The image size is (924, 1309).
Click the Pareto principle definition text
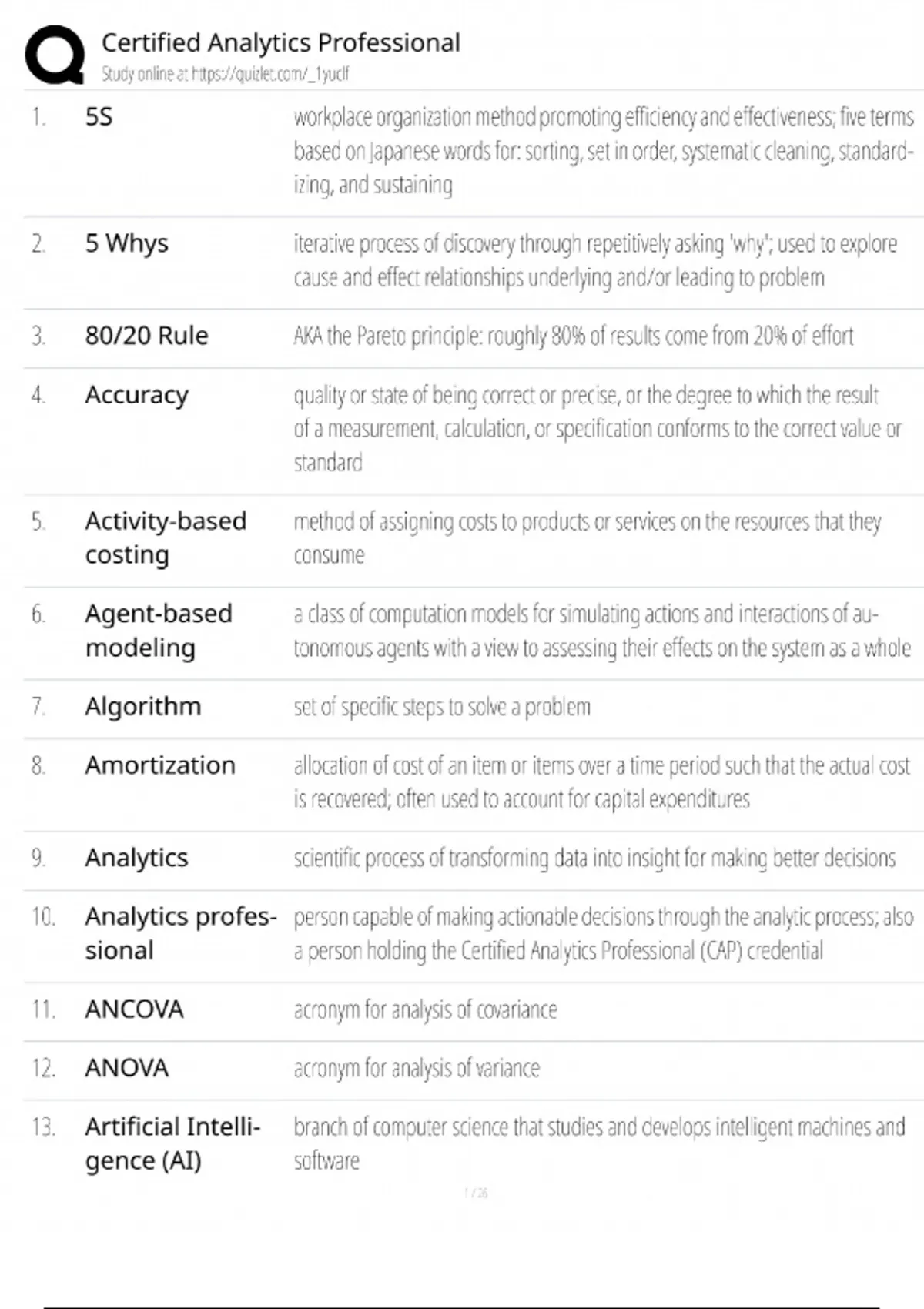tap(573, 336)
